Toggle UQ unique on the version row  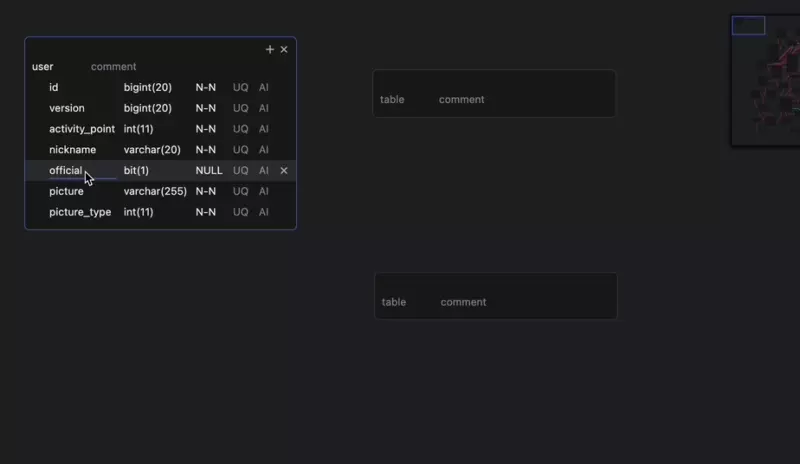pyautogui.click(x=241, y=108)
